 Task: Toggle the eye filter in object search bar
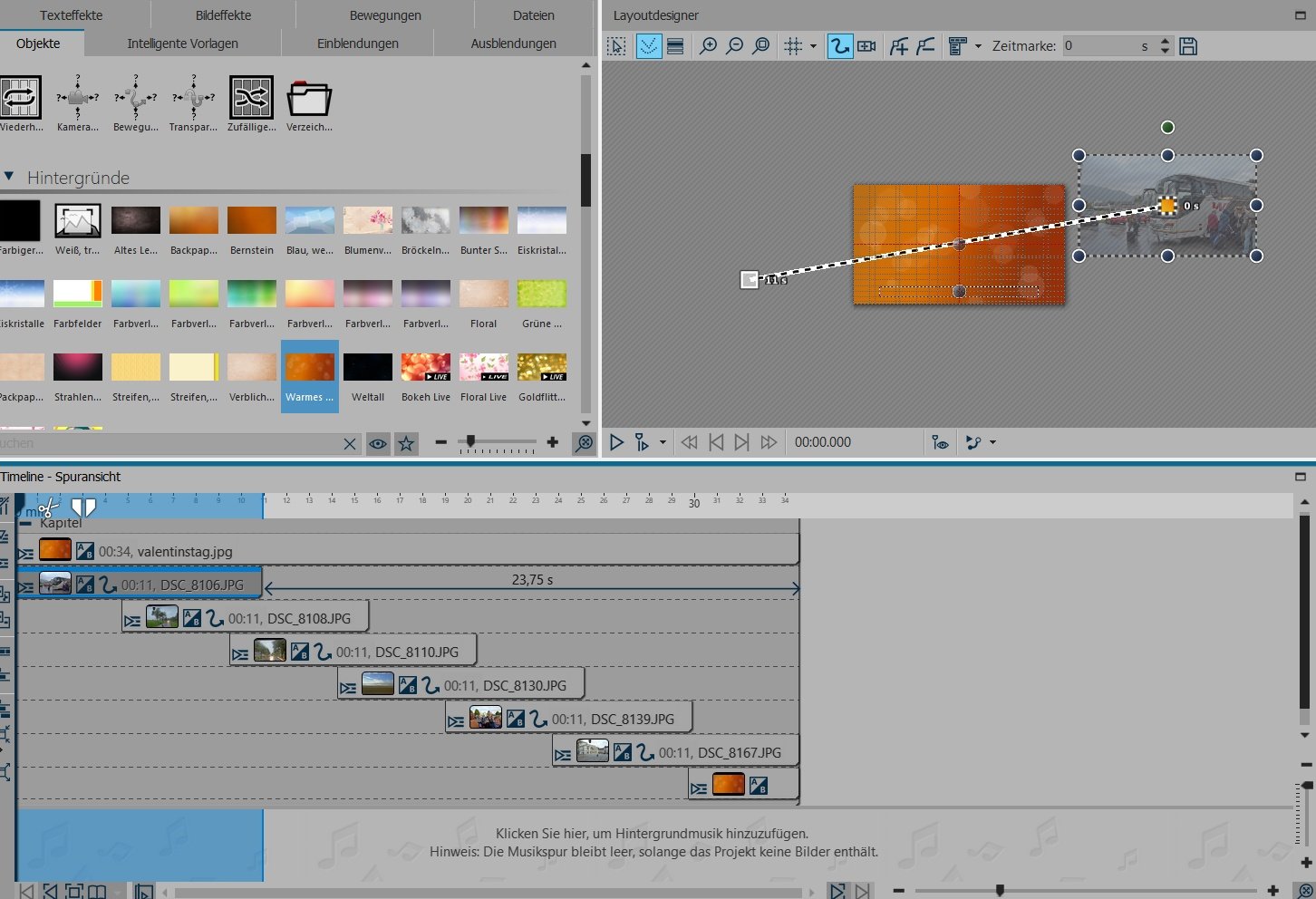click(x=378, y=443)
